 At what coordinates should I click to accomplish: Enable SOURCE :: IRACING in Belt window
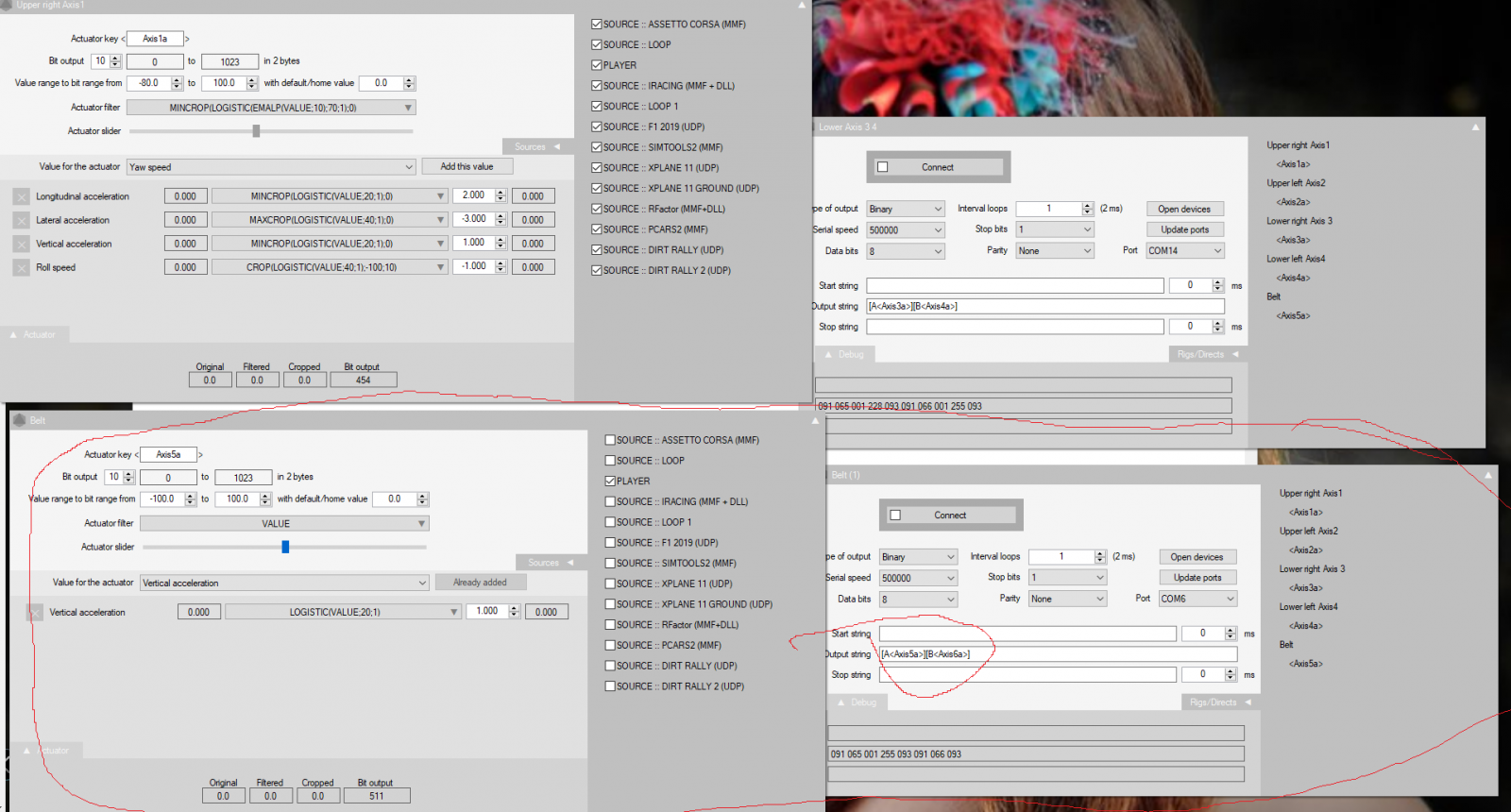click(610, 501)
